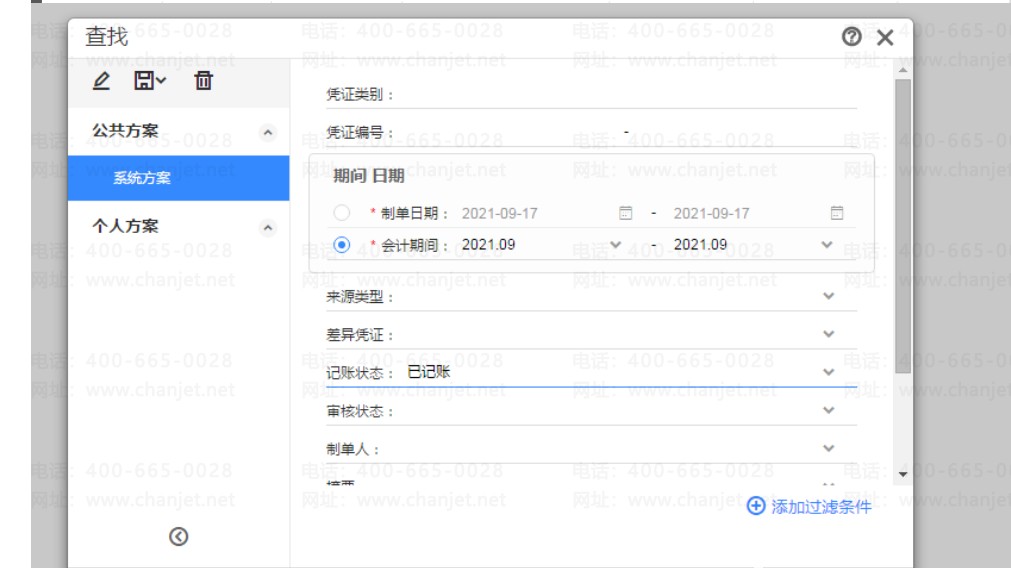Image resolution: width=1011 pixels, height=568 pixels.
Task: Expand the 差异凭证 dropdown
Action: coord(829,334)
